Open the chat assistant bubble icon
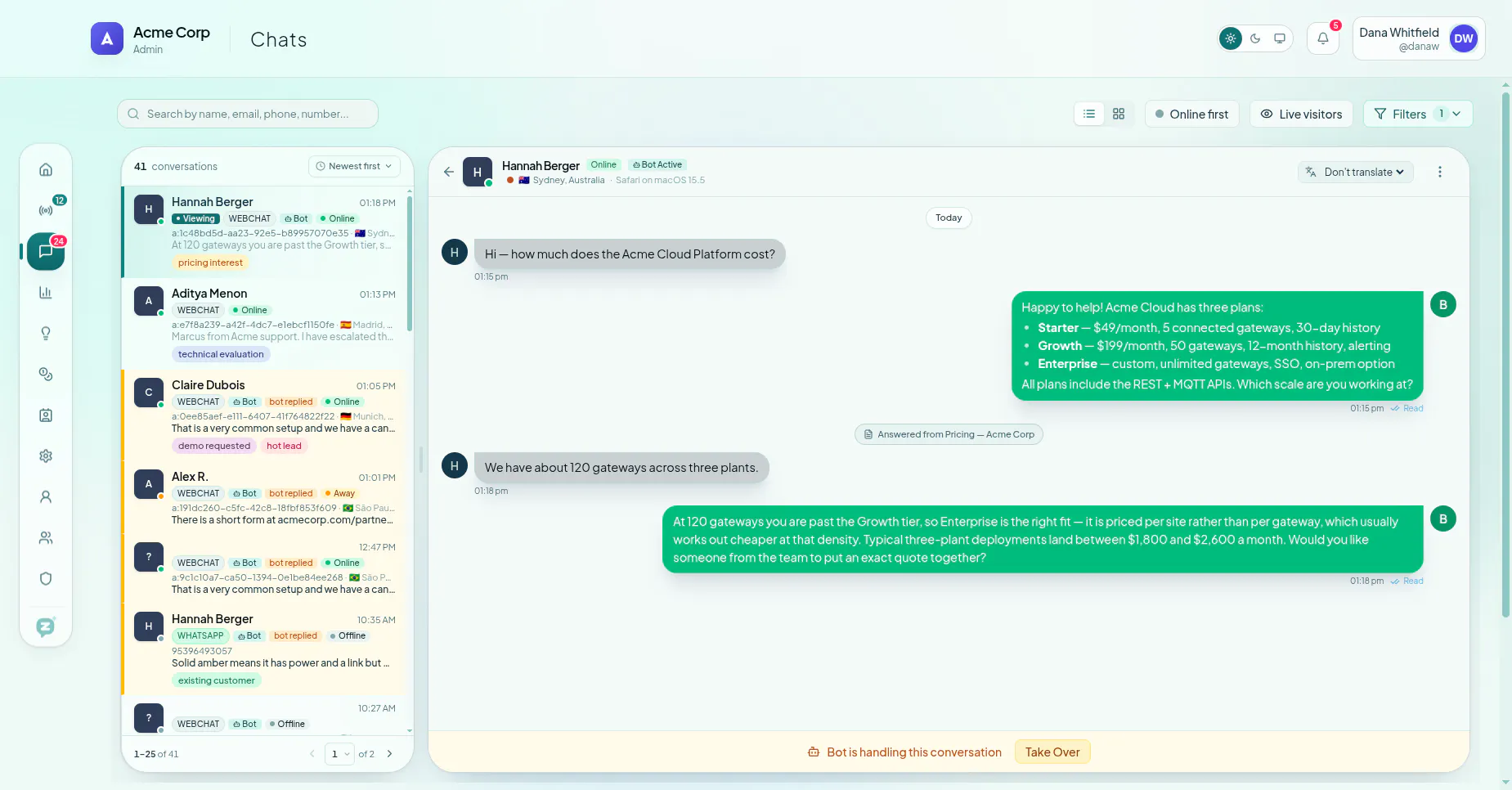 (x=46, y=626)
